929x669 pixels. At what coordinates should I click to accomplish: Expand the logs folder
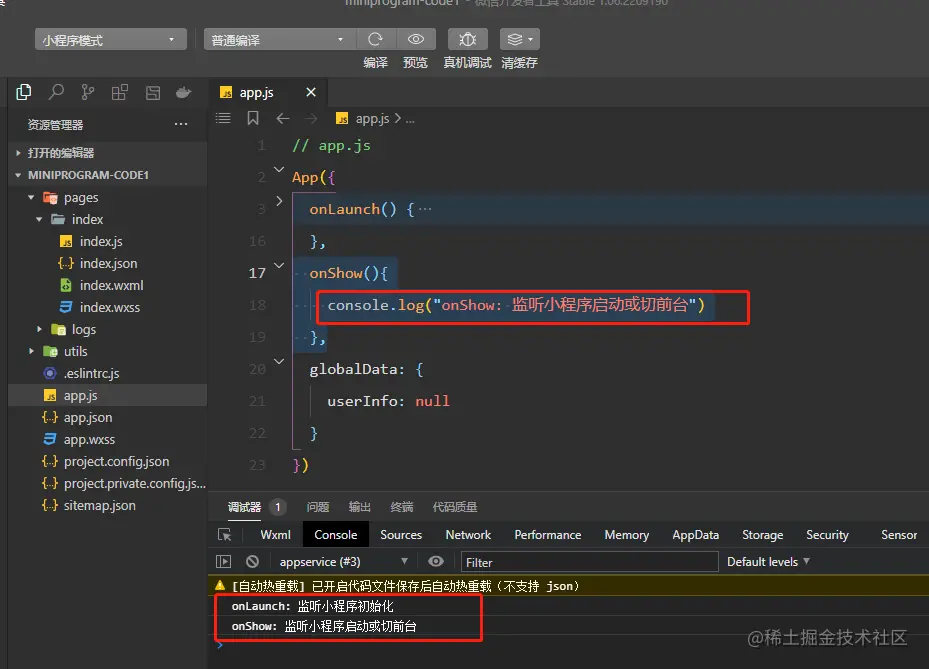39,329
